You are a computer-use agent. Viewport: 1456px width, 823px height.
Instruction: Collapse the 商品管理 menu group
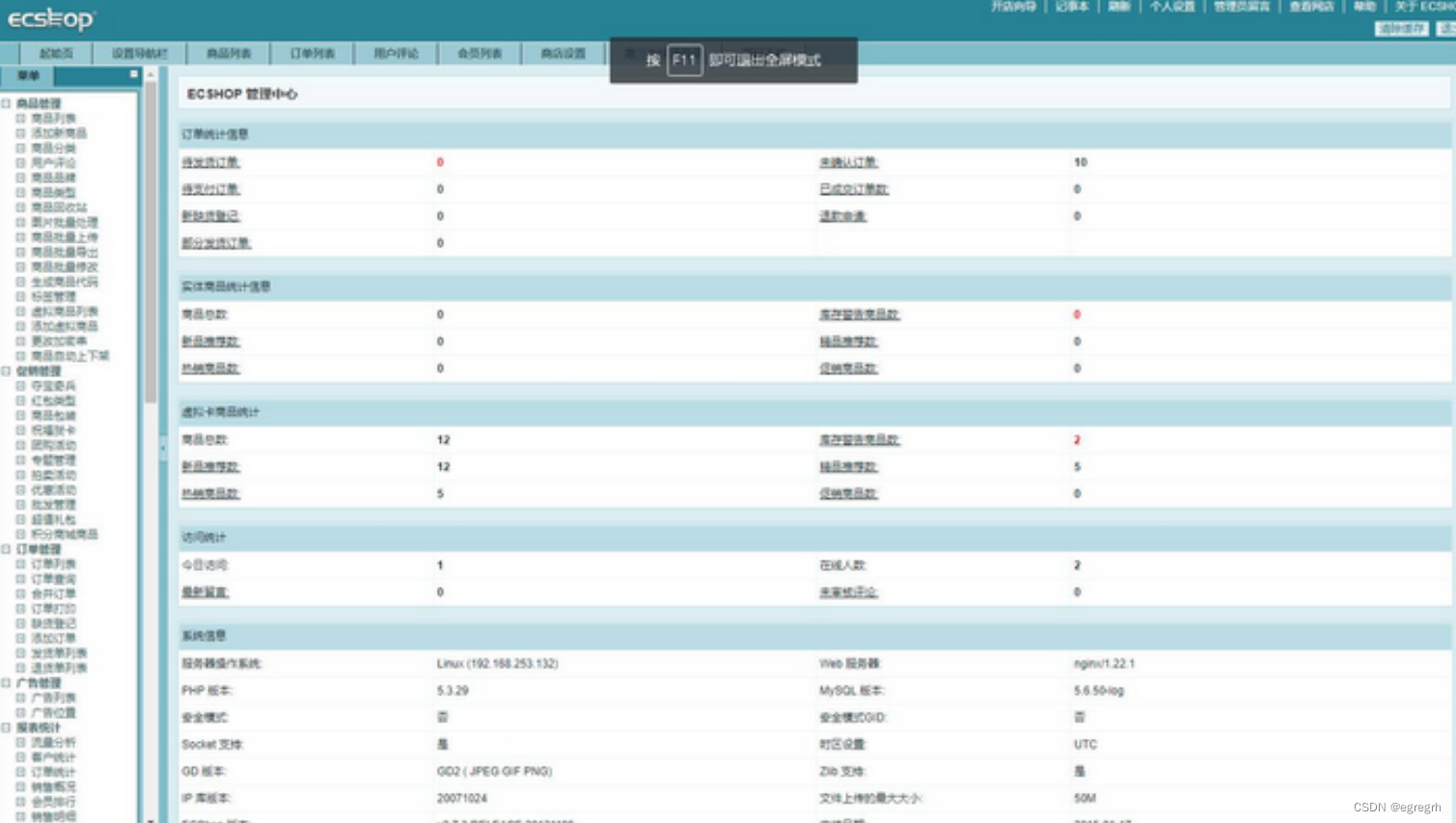(6, 103)
